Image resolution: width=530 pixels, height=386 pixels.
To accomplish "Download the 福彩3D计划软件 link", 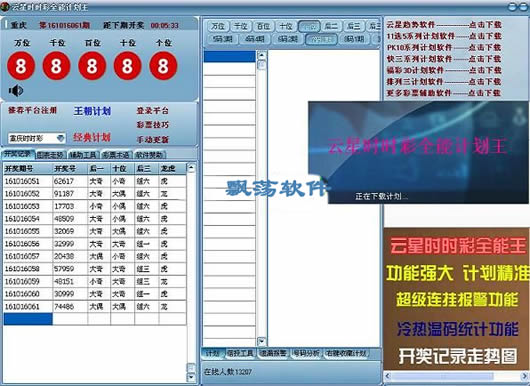I will (x=444, y=70).
